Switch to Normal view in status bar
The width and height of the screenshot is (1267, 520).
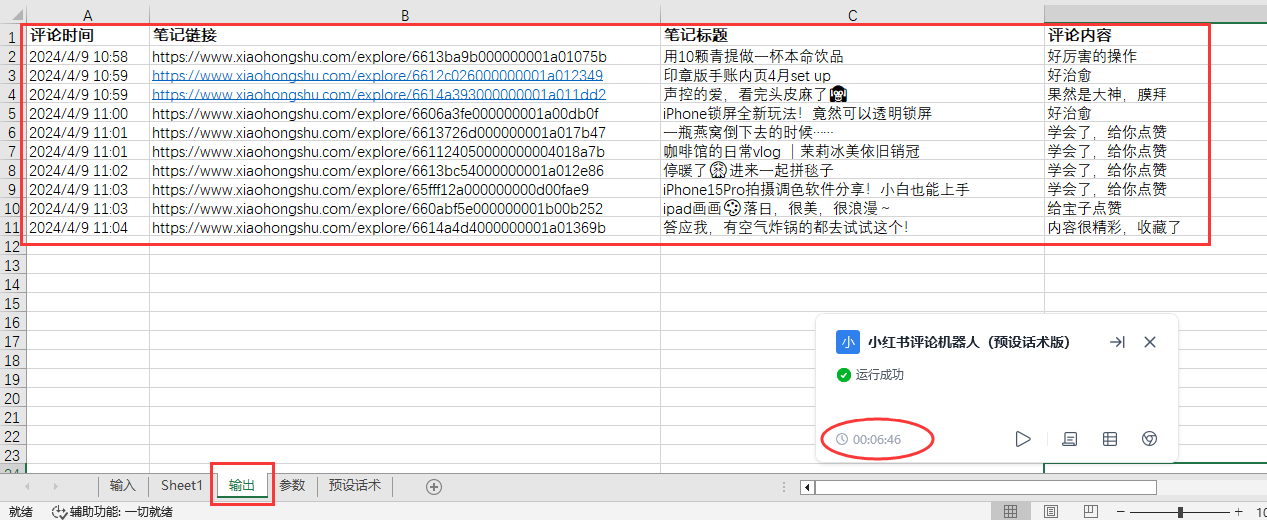pos(1011,512)
